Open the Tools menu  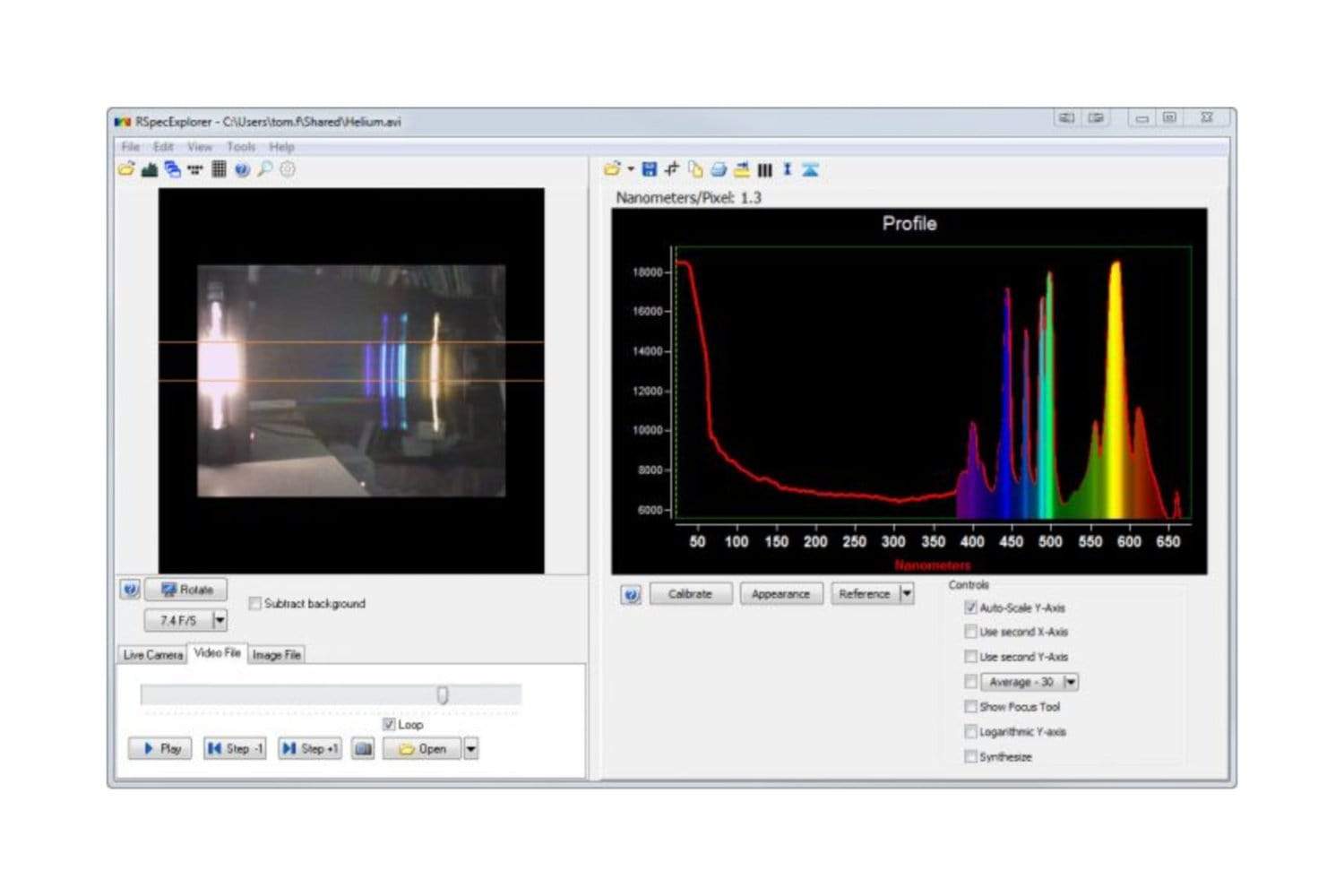click(241, 147)
